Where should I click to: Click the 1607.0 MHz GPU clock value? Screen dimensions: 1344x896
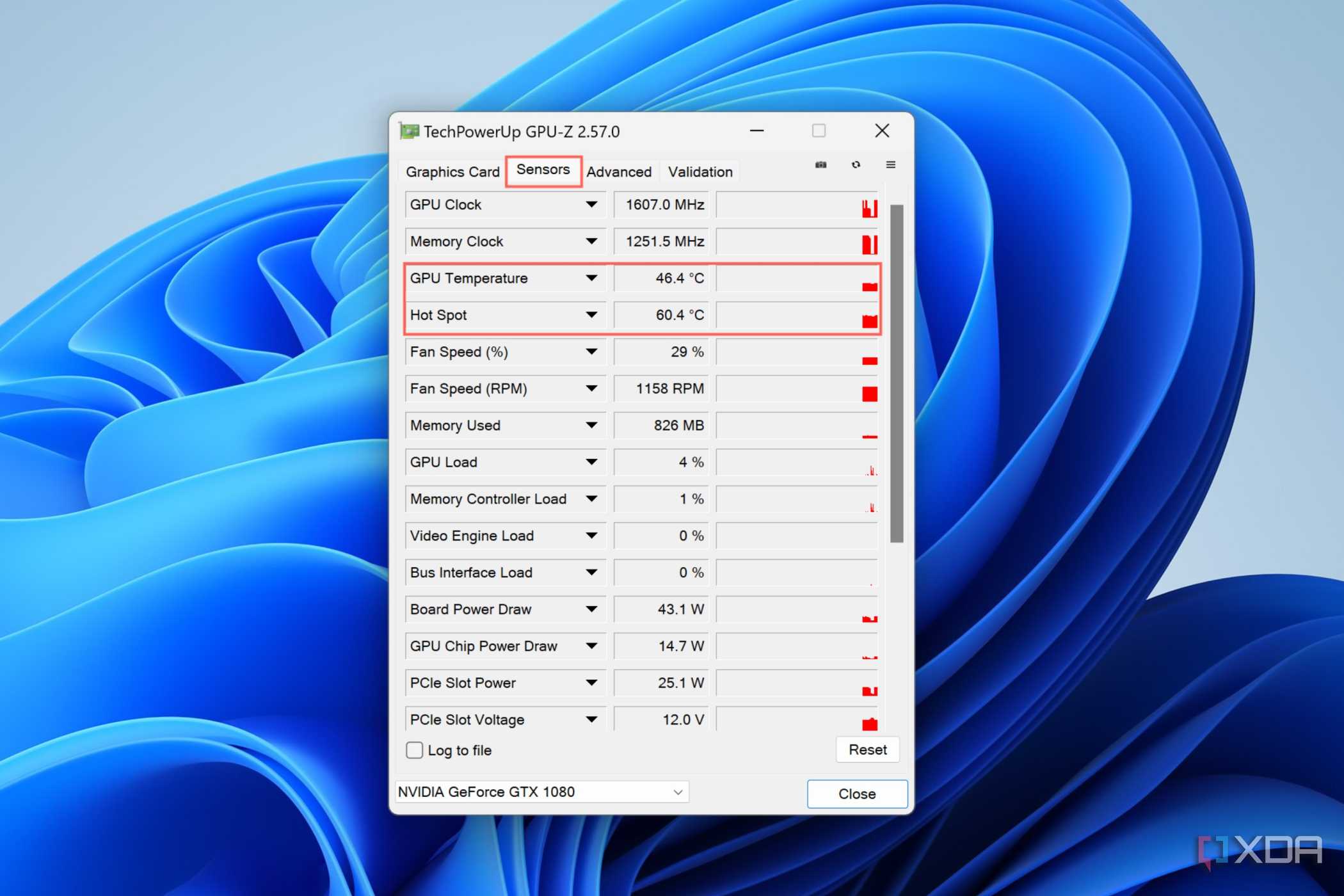(x=661, y=205)
